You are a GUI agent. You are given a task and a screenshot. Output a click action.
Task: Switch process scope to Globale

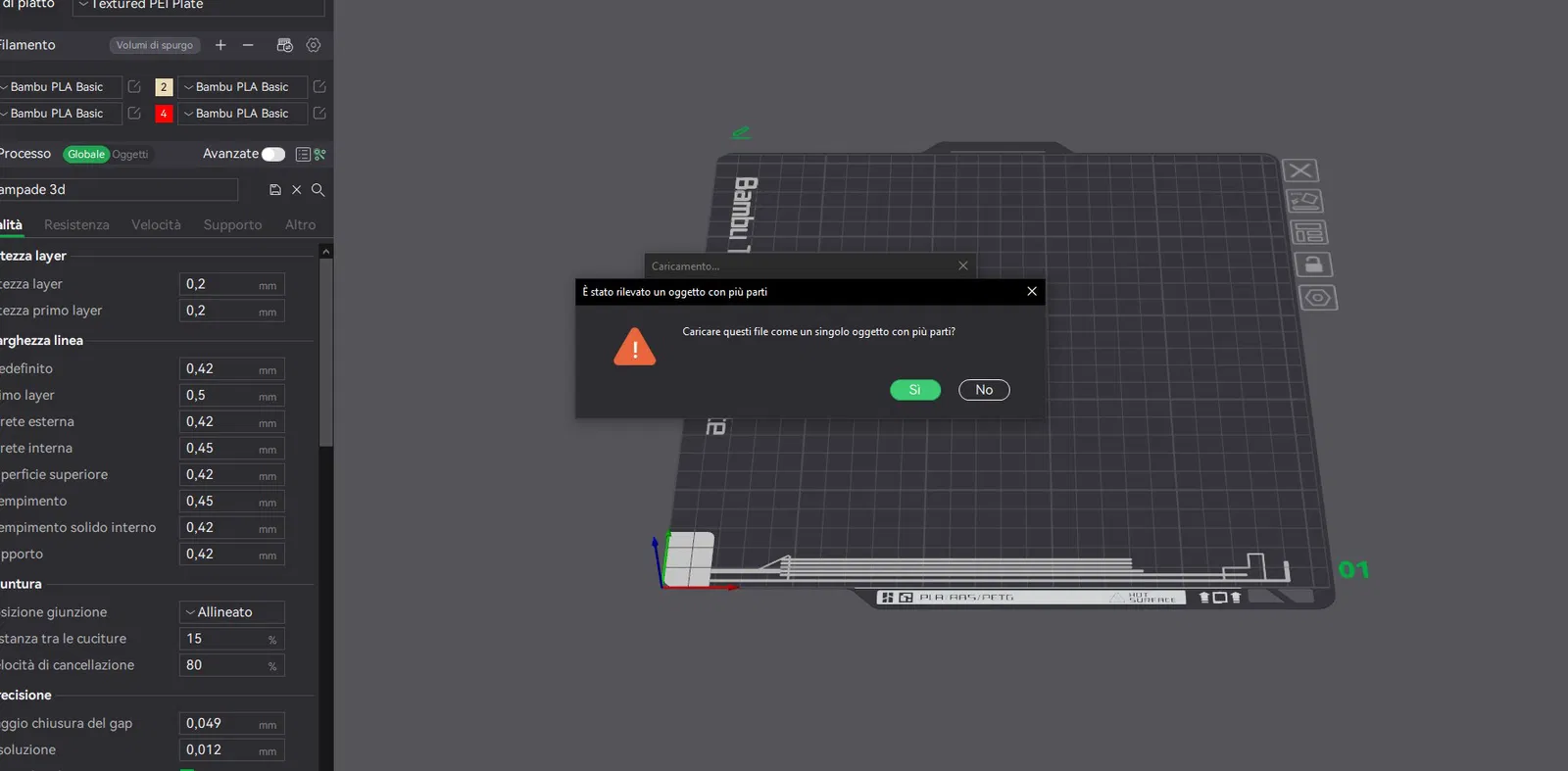point(86,154)
